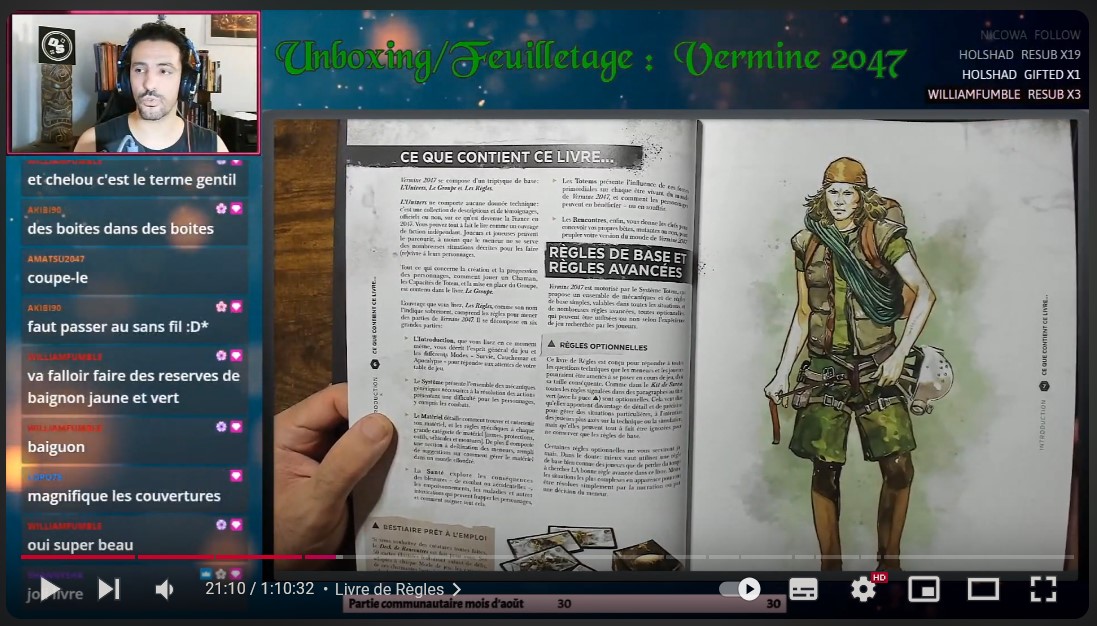Click chat message 'magnifique les couvertures'

(124, 496)
